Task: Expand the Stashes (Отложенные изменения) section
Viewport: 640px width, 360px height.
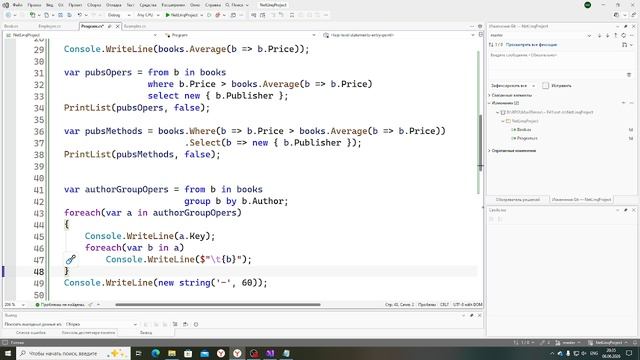Action: pos(489,151)
